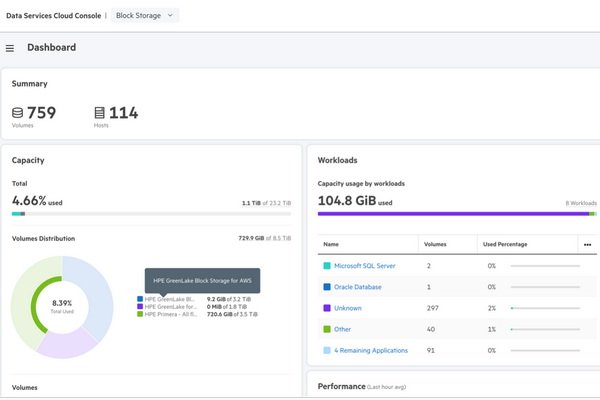
Task: Click the blue HPE GreenLake legend swatch
Action: [140, 298]
